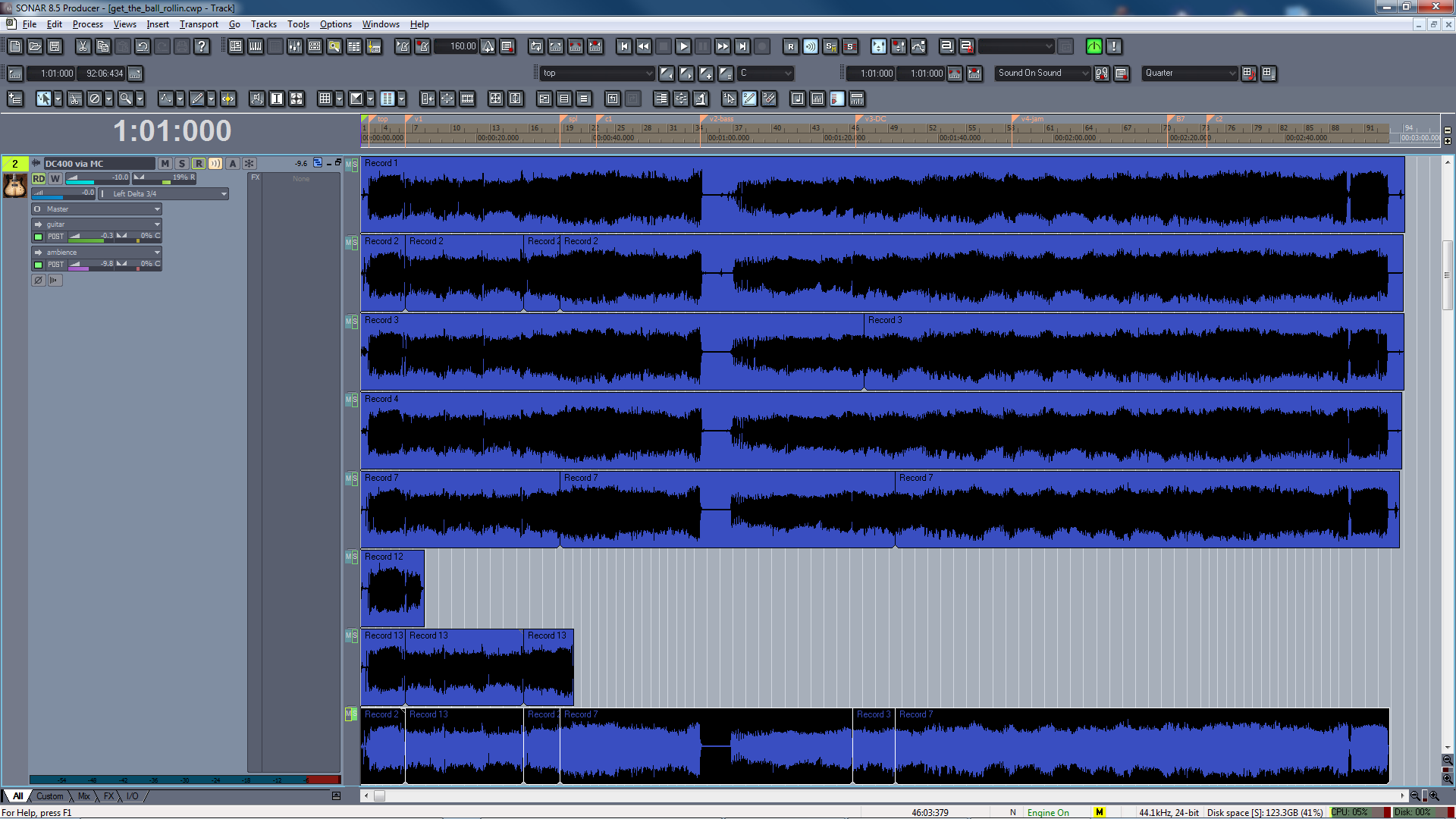Adjust the track pan slider at 19% R
Viewport: 1456px width, 819px height.
pyautogui.click(x=165, y=179)
